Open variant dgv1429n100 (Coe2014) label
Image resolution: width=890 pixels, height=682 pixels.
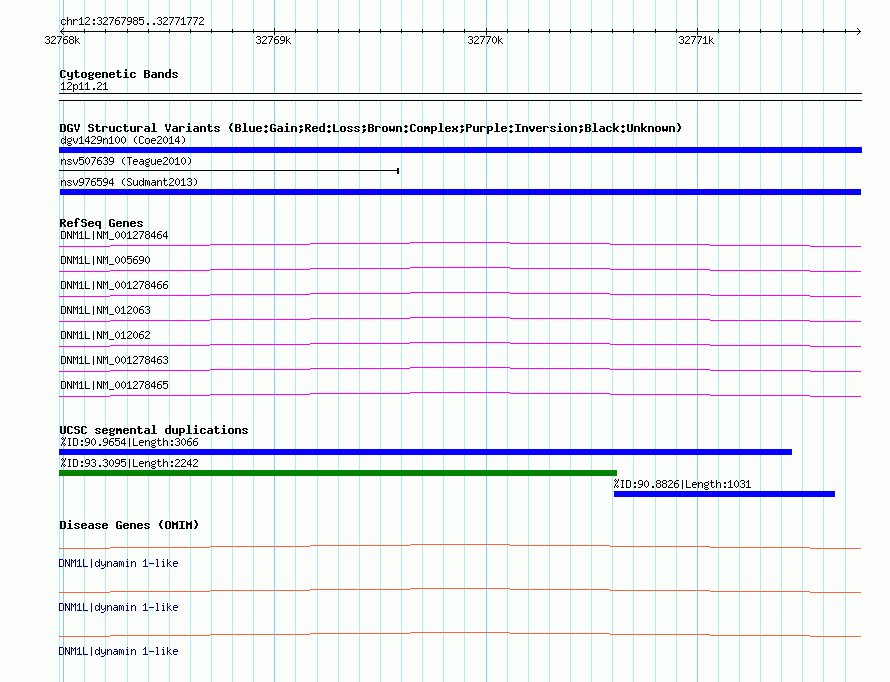[123, 140]
